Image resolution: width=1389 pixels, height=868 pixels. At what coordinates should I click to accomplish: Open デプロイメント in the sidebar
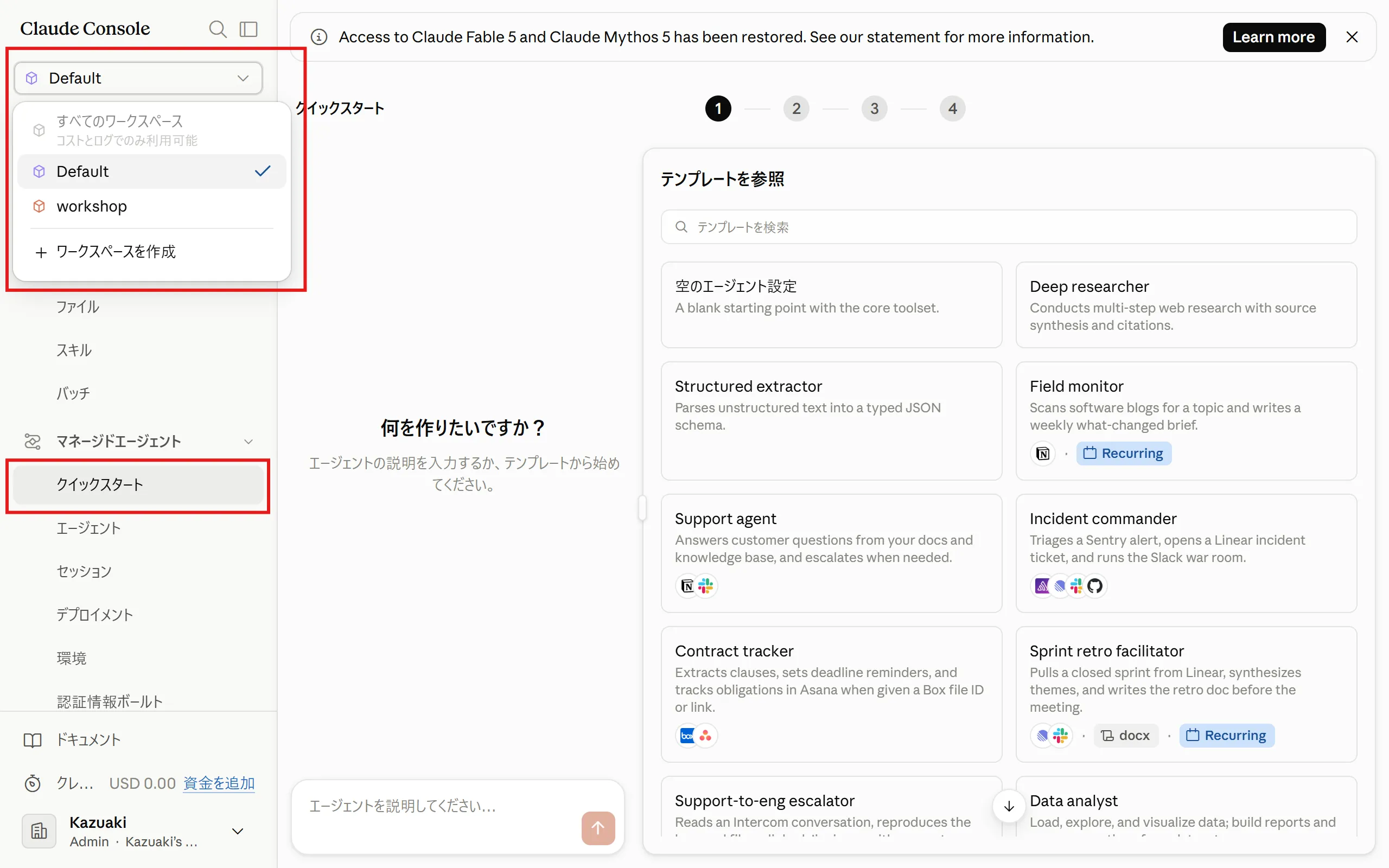(95, 615)
